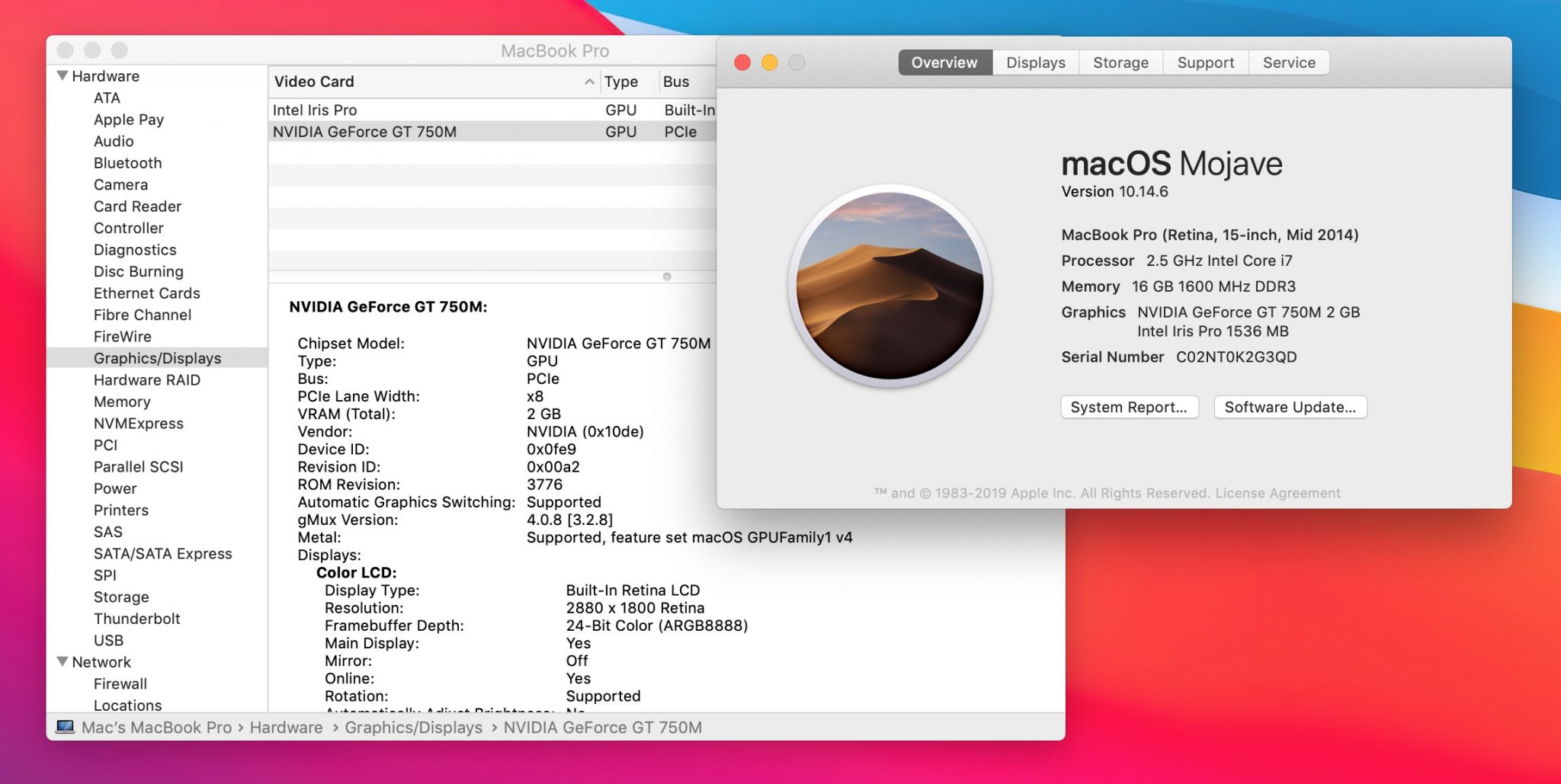Click the Version 10.14.6 text
This screenshot has width=1561, height=784.
1114,192
